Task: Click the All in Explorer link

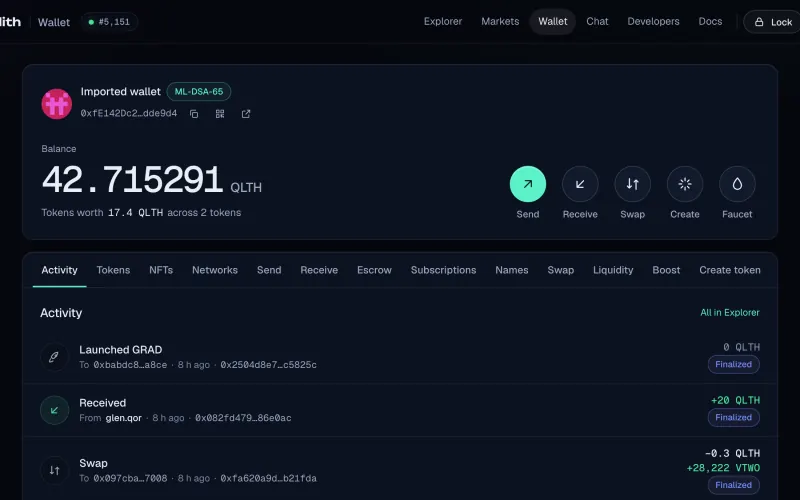Action: click(x=730, y=312)
